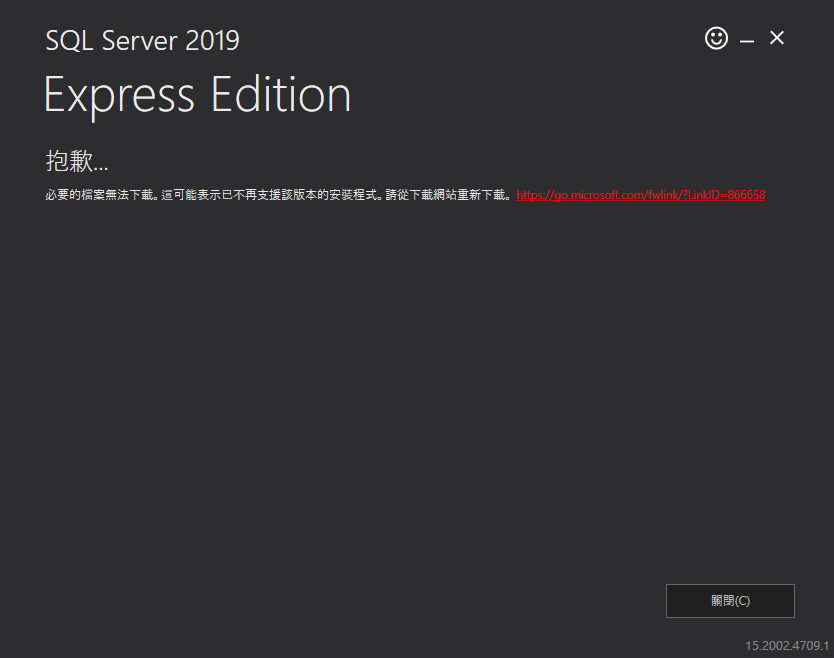Click the smiley feedback icon
Screen dimensions: 834x658
pyautogui.click(x=716, y=38)
